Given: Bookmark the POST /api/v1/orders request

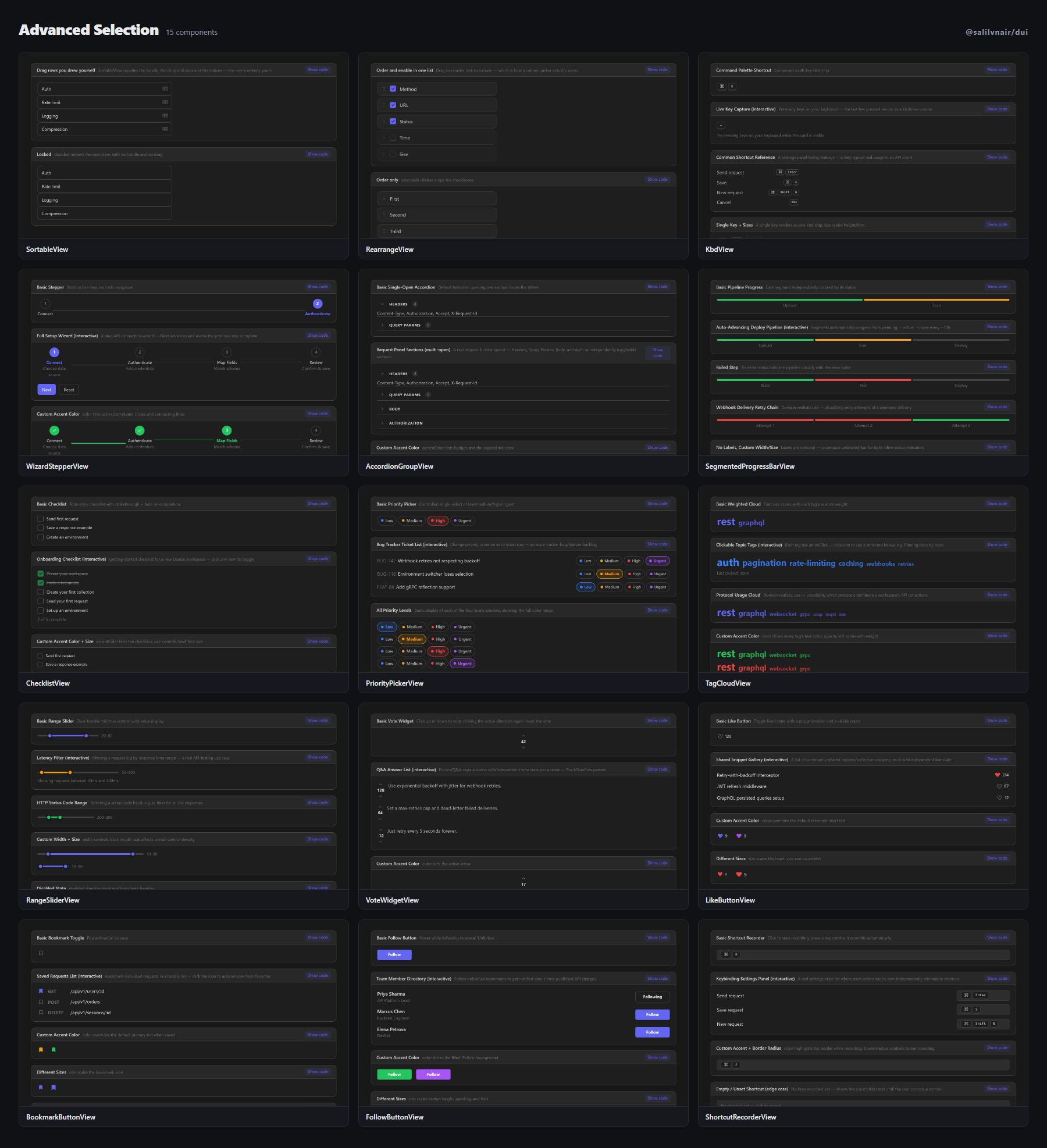Looking at the screenshot, I should [41, 1002].
